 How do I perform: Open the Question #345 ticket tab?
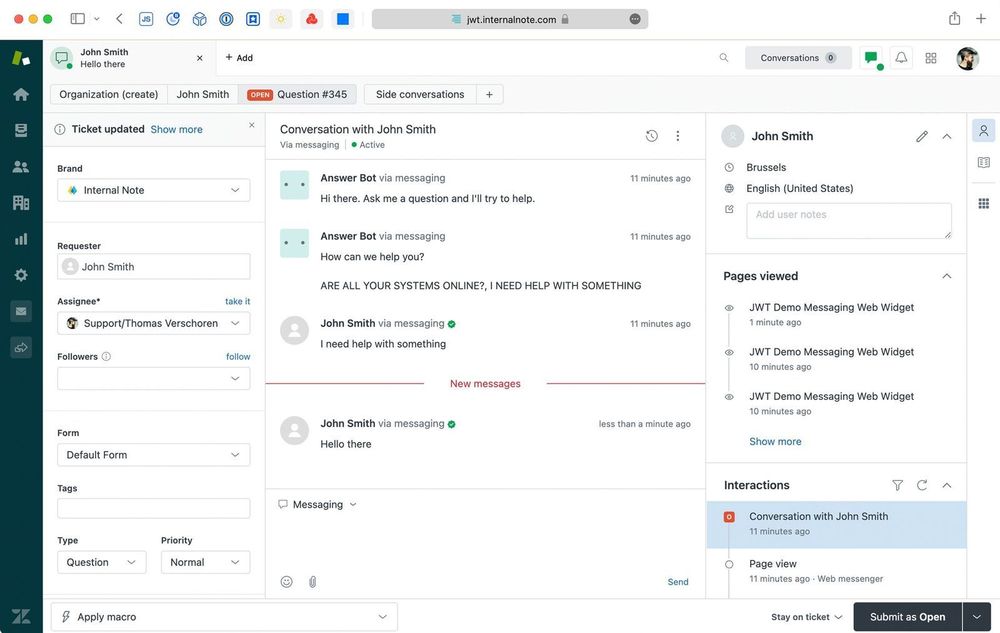(311, 94)
